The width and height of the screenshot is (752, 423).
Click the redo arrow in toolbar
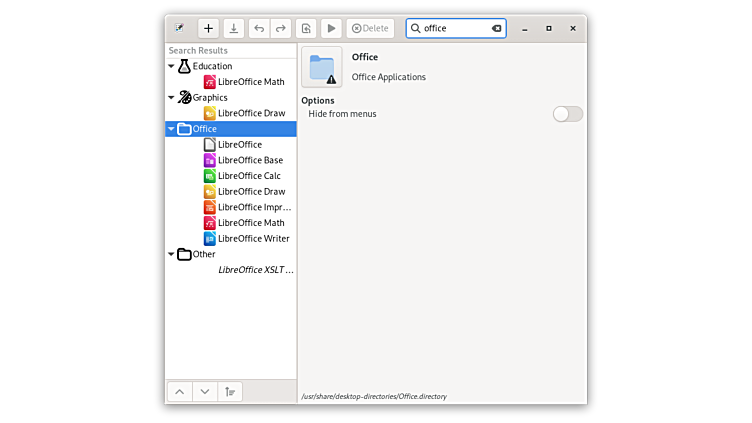pos(281,29)
